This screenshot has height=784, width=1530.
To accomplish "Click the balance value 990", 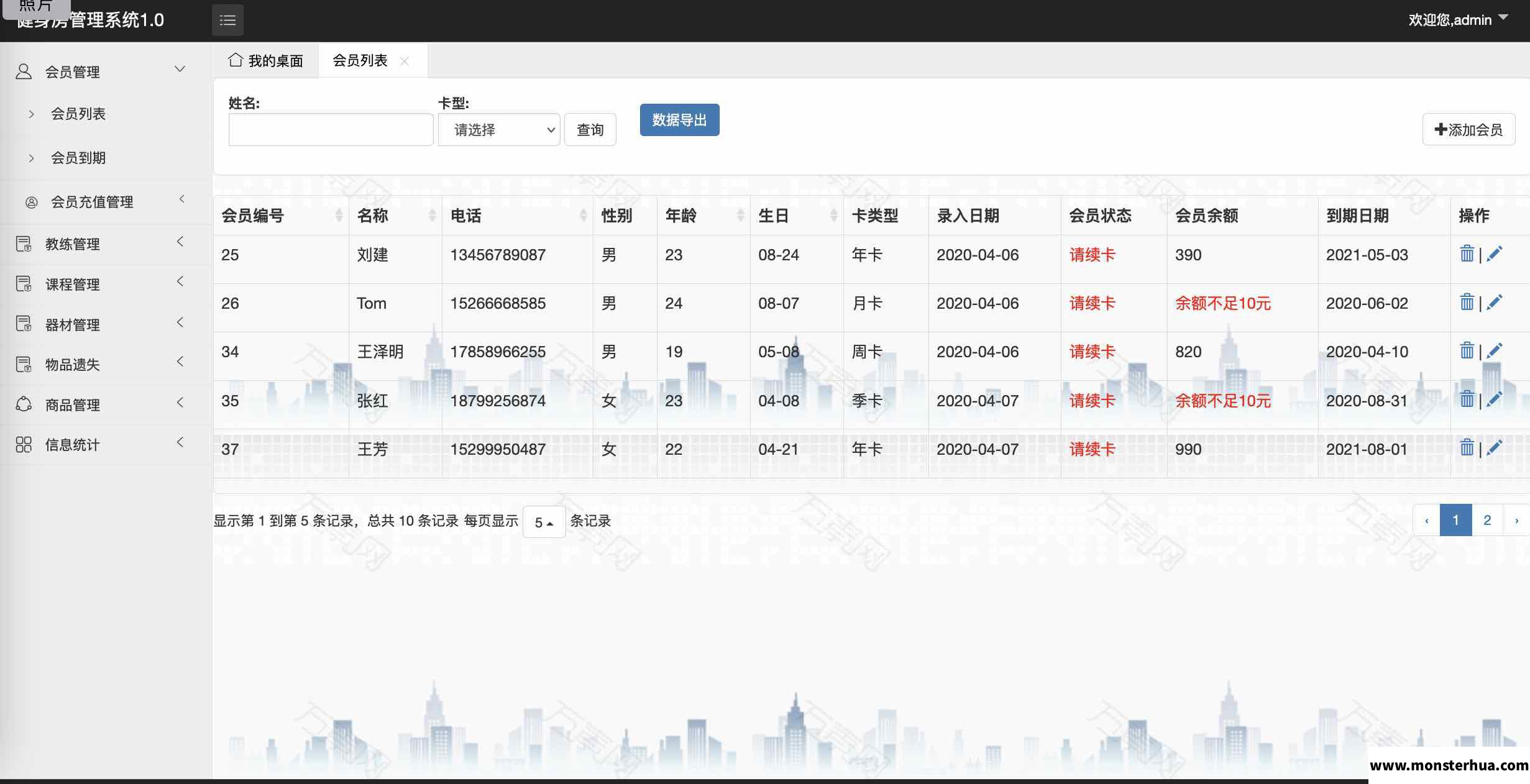I will [1188, 449].
